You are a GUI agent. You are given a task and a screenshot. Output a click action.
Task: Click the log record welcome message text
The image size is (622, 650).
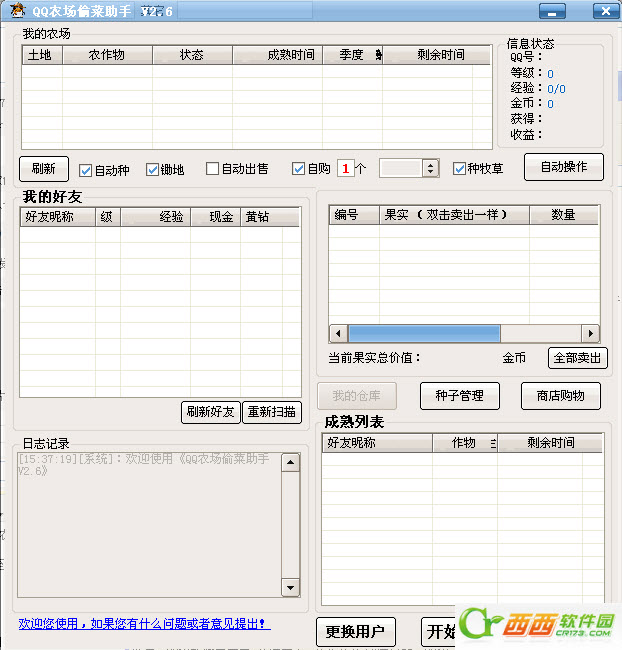pos(143,465)
